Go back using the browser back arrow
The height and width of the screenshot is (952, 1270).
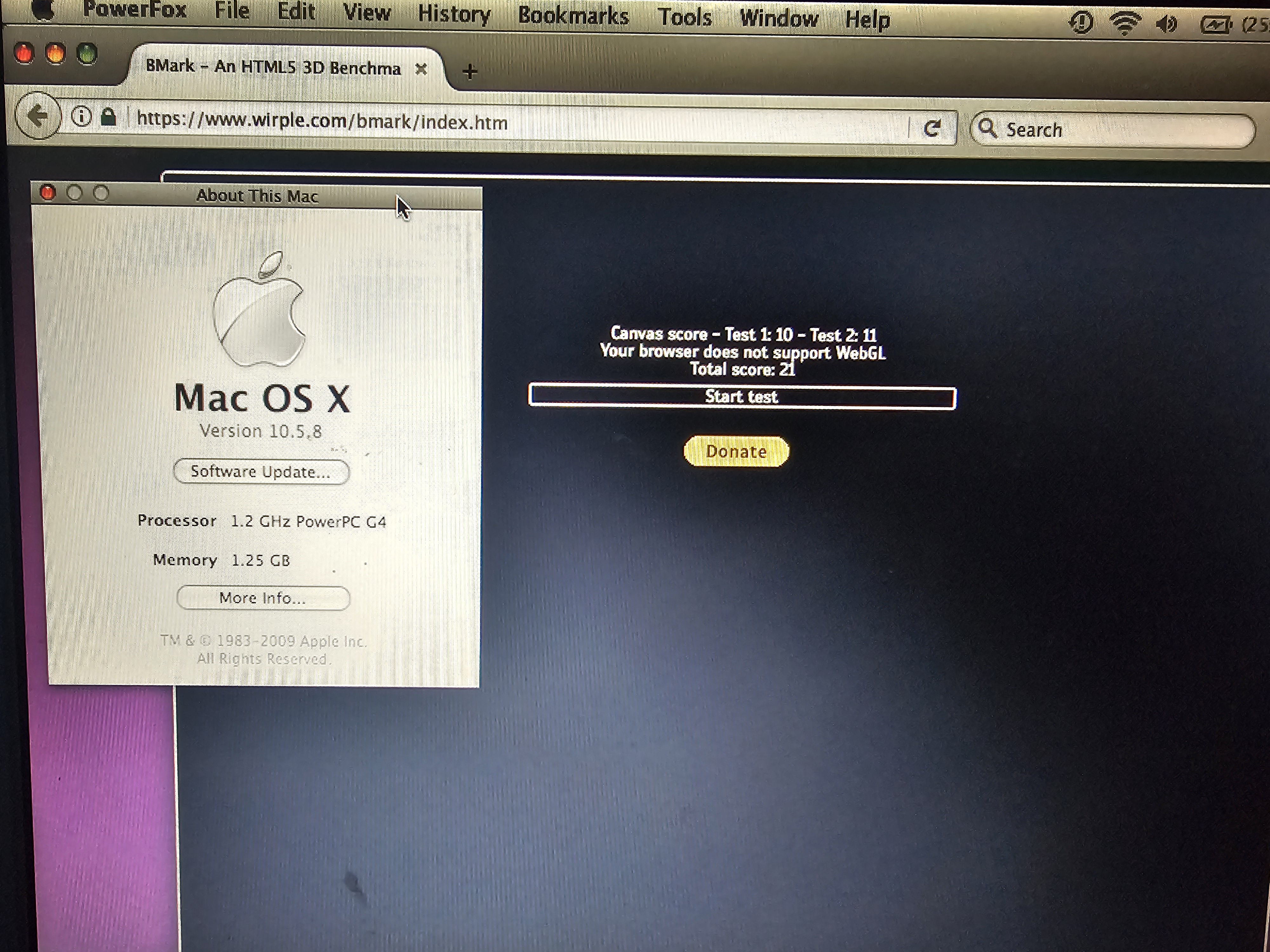pos(37,116)
